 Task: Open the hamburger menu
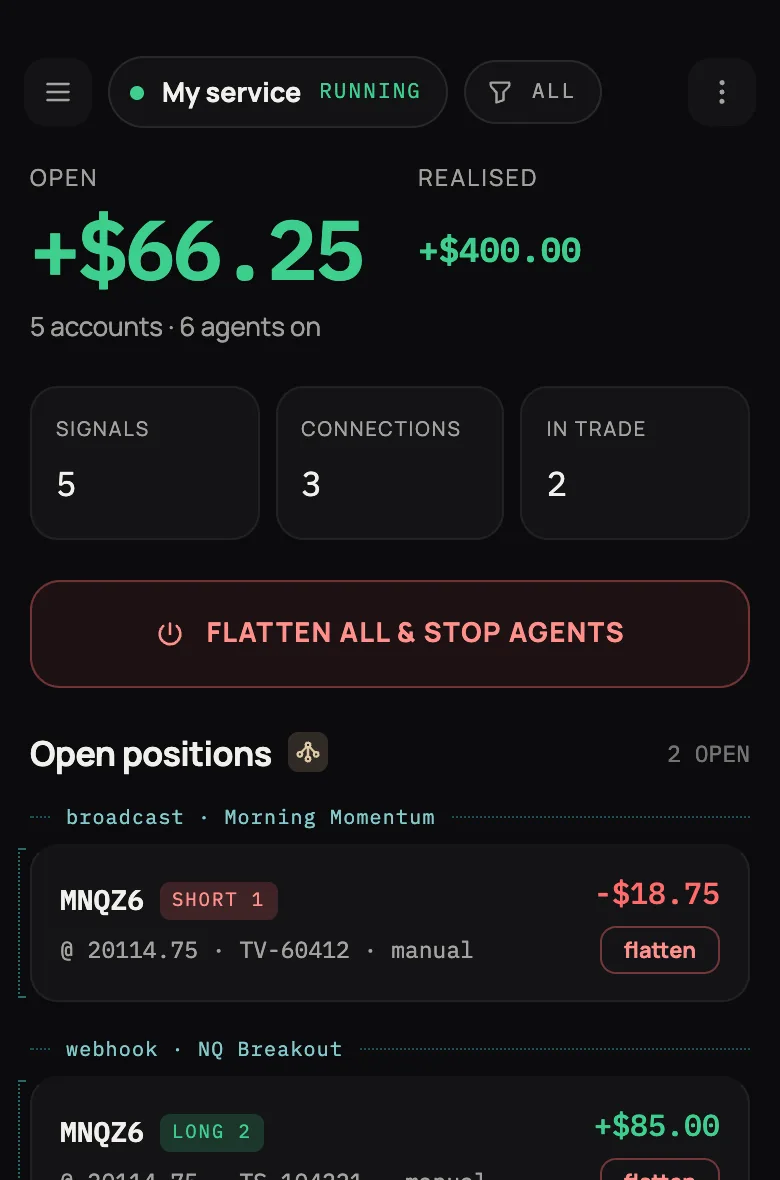(x=58, y=92)
